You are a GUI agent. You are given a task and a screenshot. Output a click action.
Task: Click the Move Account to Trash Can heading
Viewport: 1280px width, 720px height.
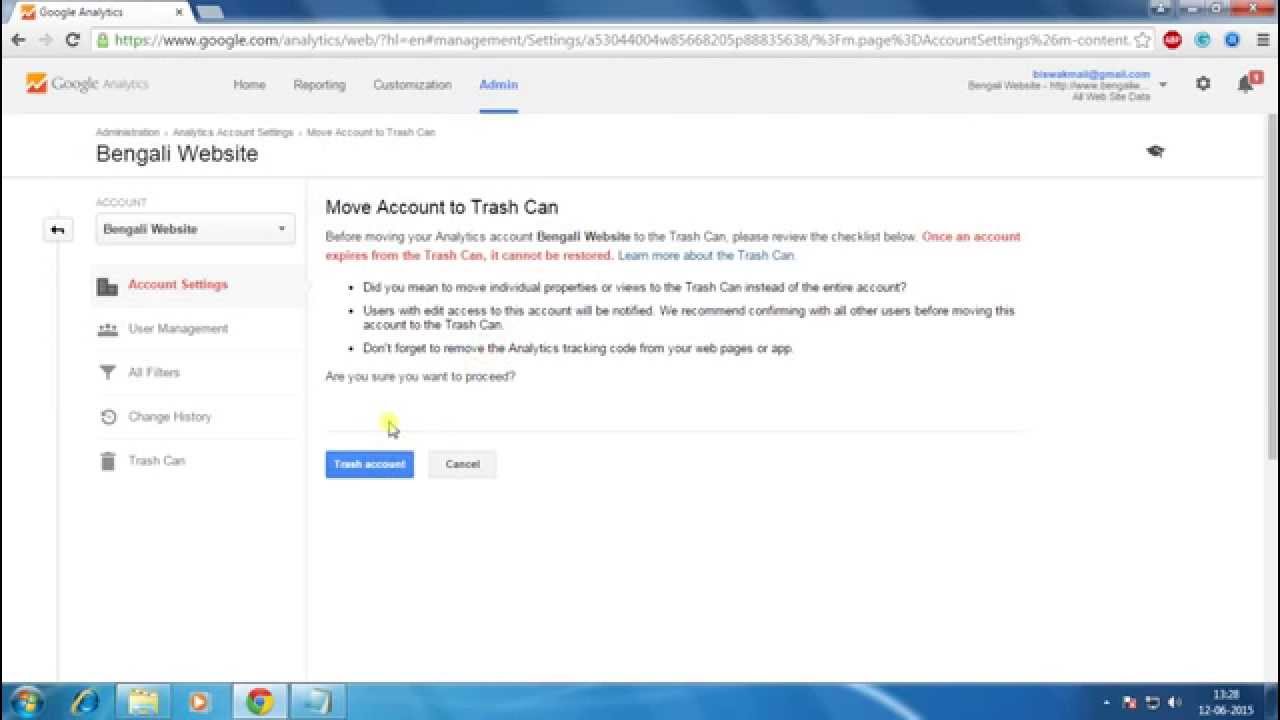click(x=442, y=207)
